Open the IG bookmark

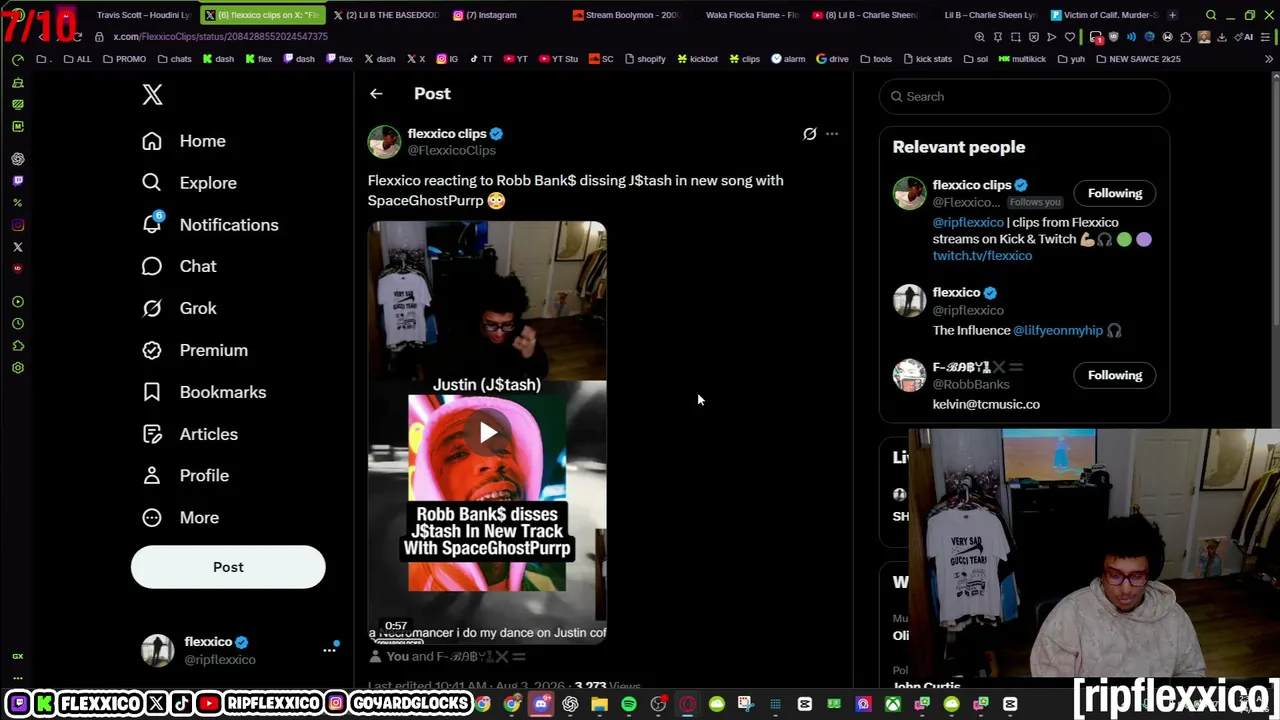coord(448,59)
